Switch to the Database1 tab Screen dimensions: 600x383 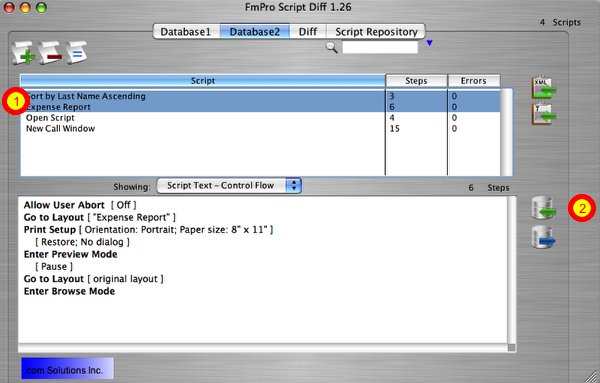coord(186,32)
